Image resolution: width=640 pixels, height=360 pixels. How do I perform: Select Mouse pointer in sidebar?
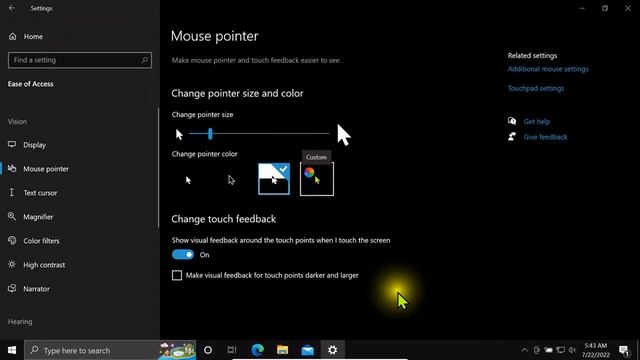coord(46,169)
